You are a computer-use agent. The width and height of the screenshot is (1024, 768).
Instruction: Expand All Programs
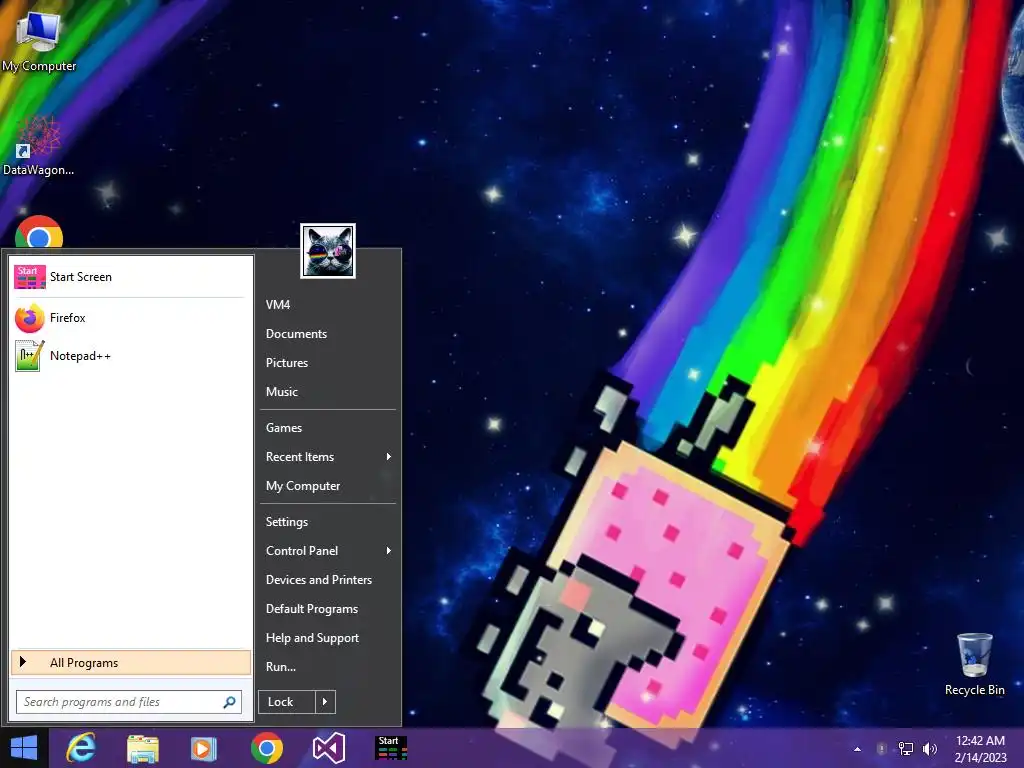131,662
